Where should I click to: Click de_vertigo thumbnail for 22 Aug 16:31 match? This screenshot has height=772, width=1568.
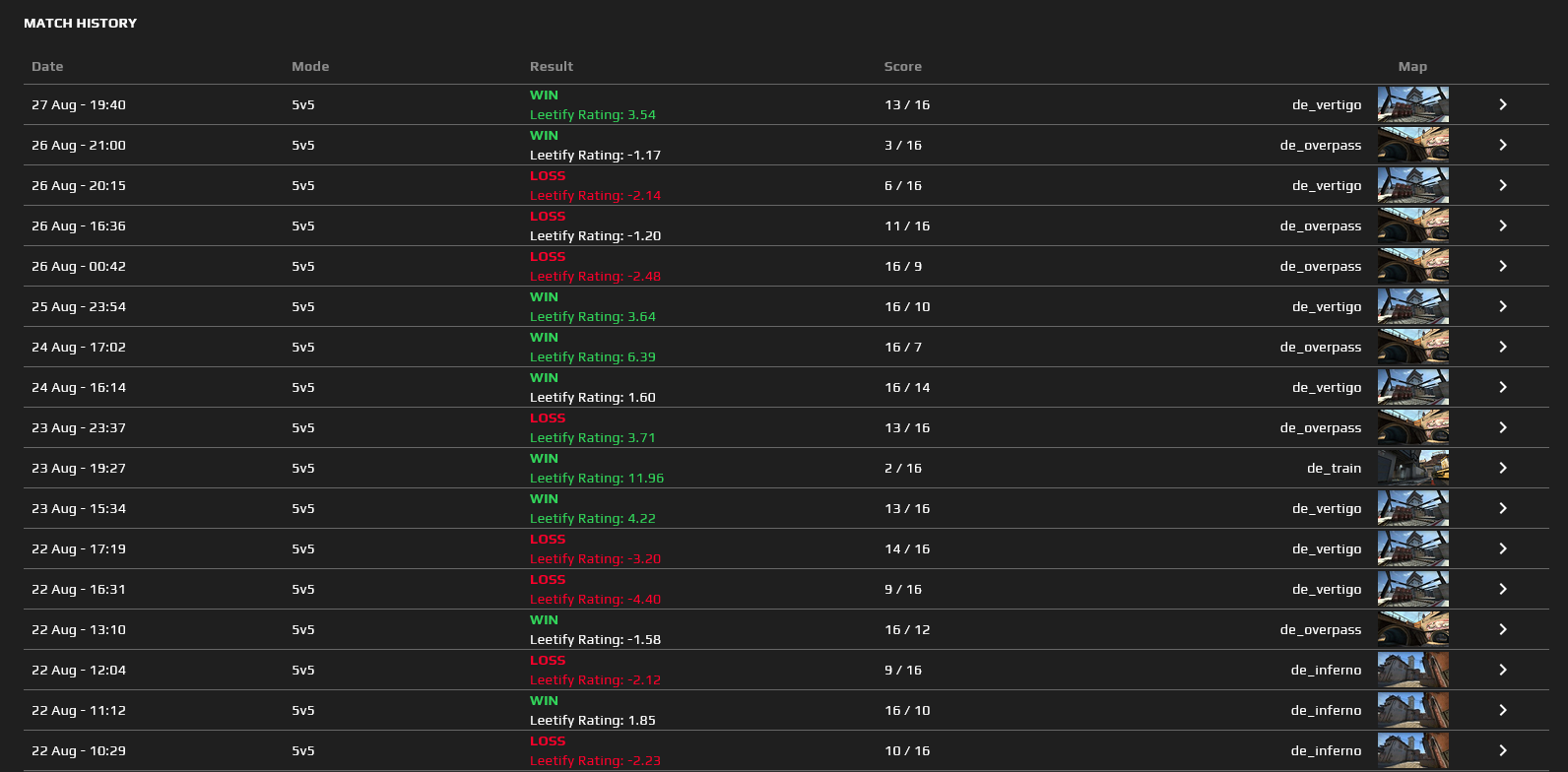(1412, 589)
